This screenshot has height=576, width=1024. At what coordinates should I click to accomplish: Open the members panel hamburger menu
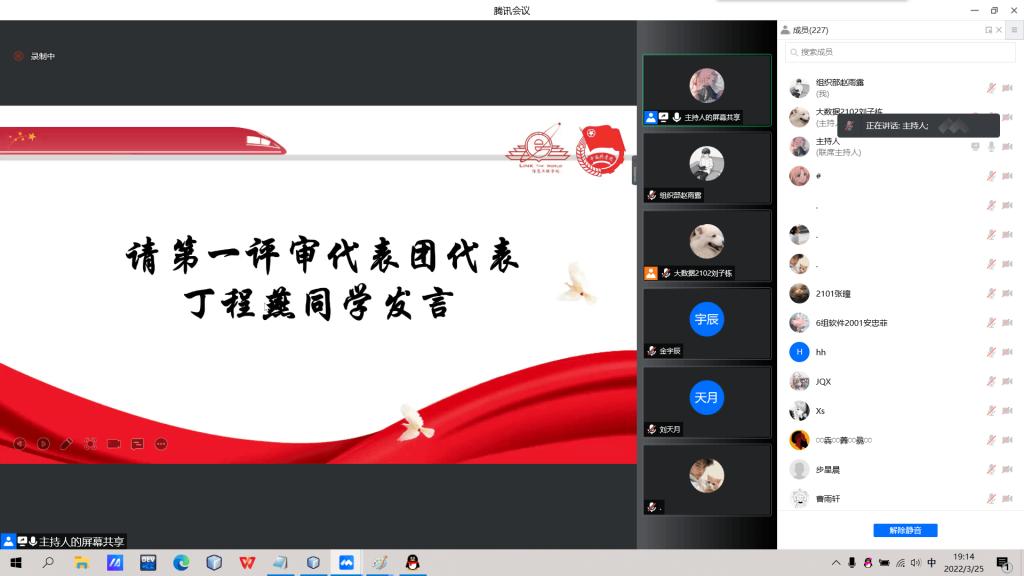tap(1013, 30)
